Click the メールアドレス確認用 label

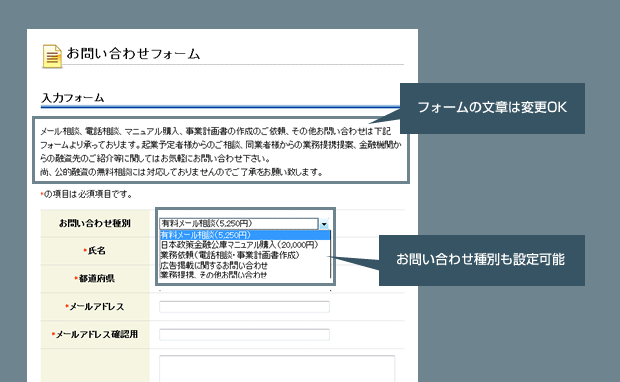point(95,335)
